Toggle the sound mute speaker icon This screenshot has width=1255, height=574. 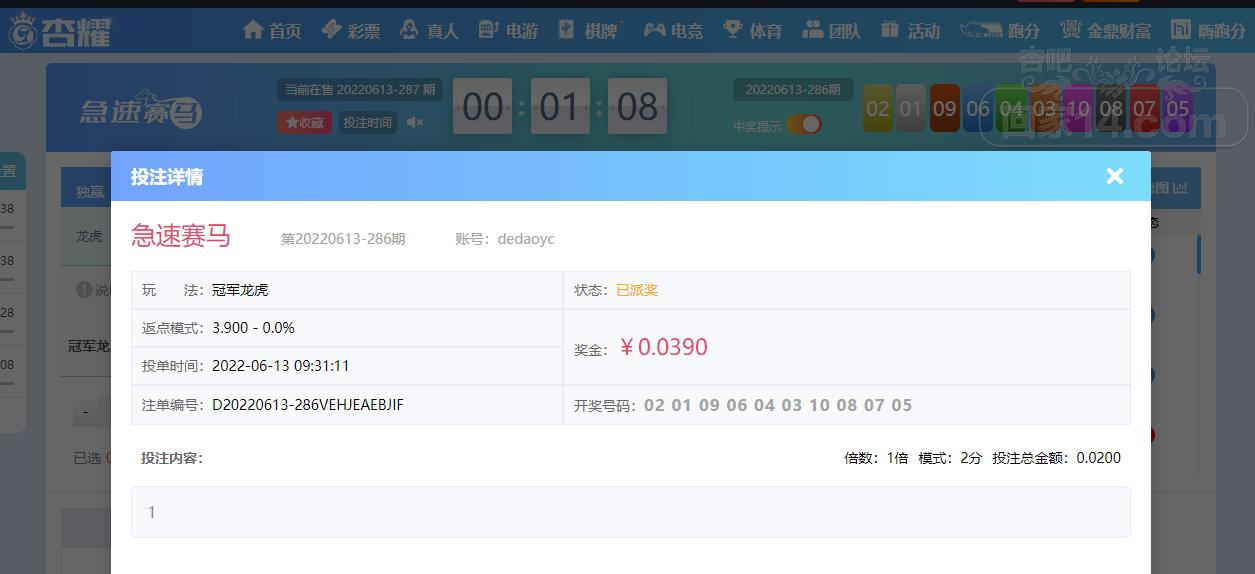[x=415, y=122]
